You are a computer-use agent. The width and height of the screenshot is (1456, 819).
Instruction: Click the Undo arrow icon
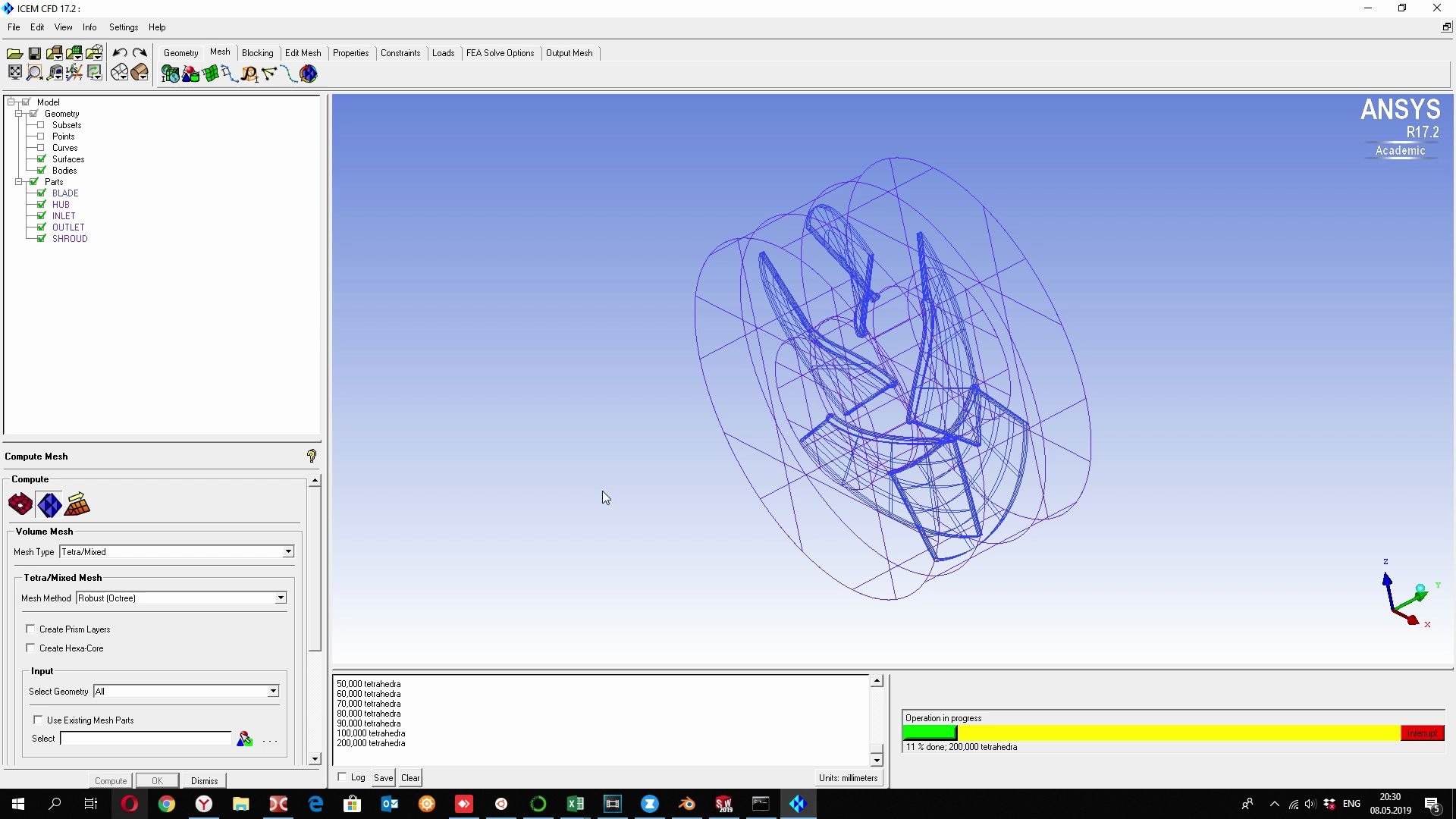(119, 53)
